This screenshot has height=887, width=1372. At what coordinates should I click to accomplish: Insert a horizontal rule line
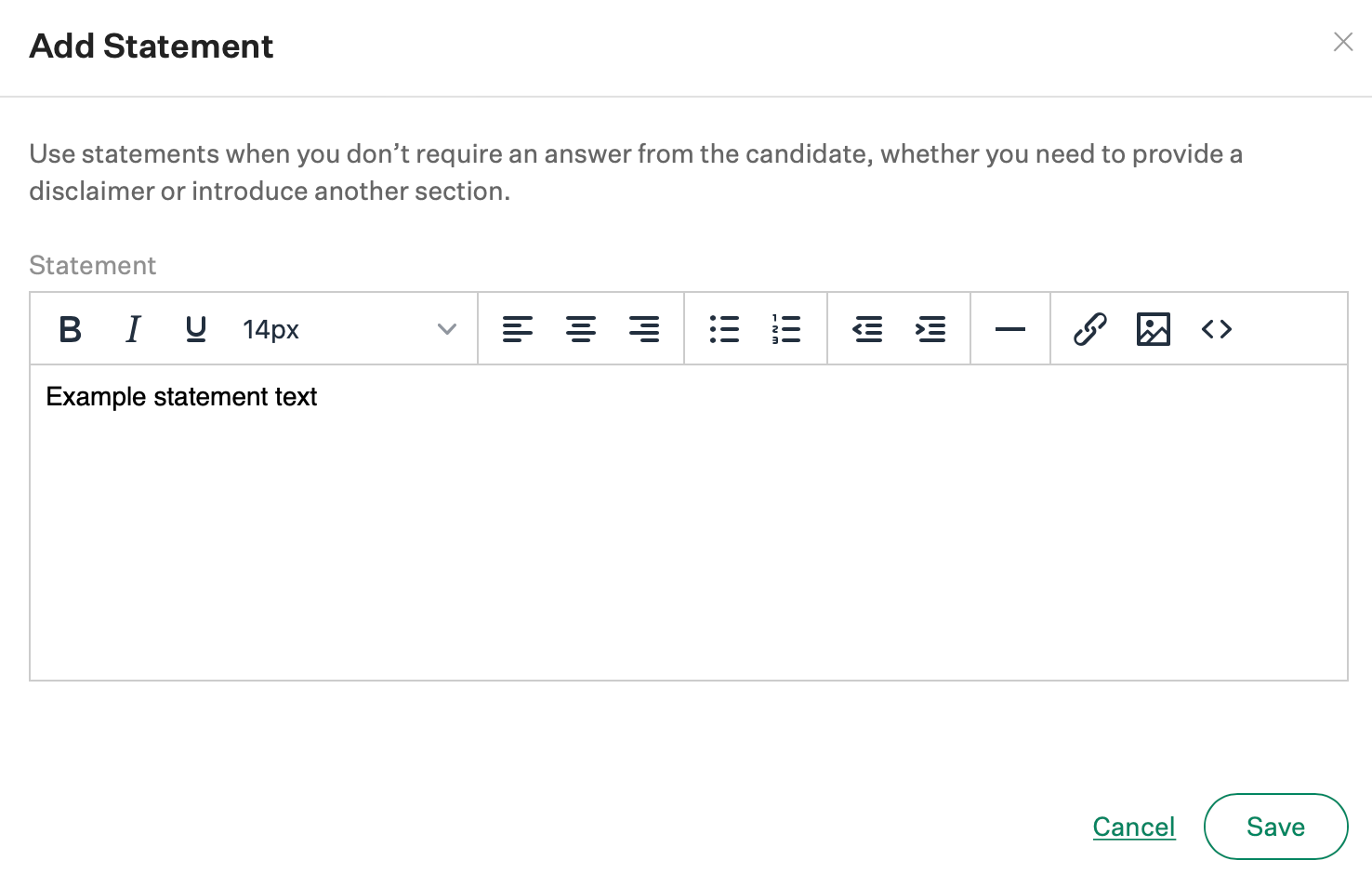click(x=1010, y=329)
